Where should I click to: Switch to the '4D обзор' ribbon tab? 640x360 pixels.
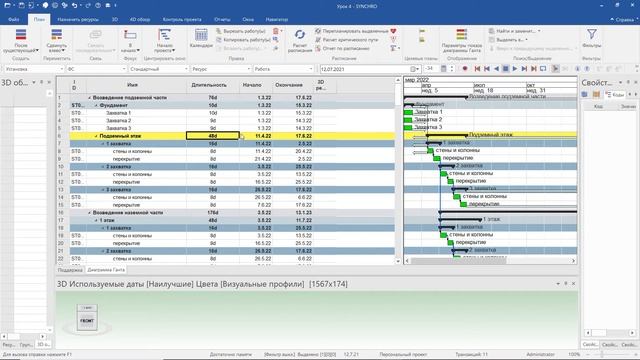point(140,19)
